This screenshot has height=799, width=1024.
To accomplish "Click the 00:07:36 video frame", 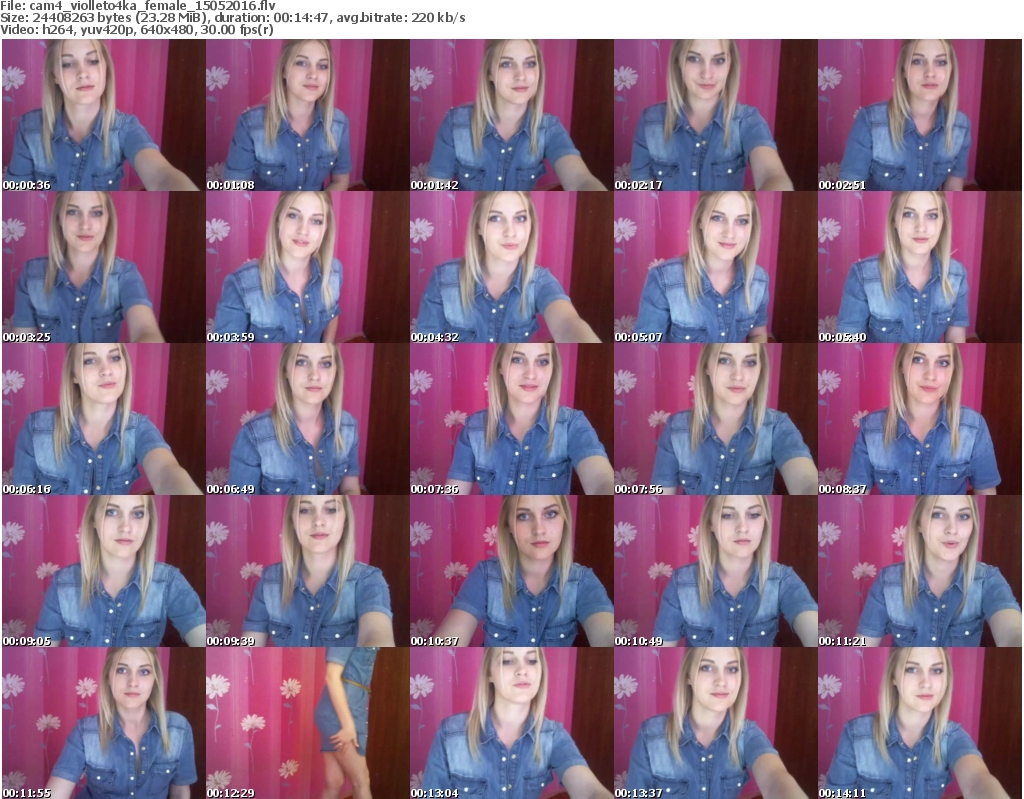I will (511, 419).
